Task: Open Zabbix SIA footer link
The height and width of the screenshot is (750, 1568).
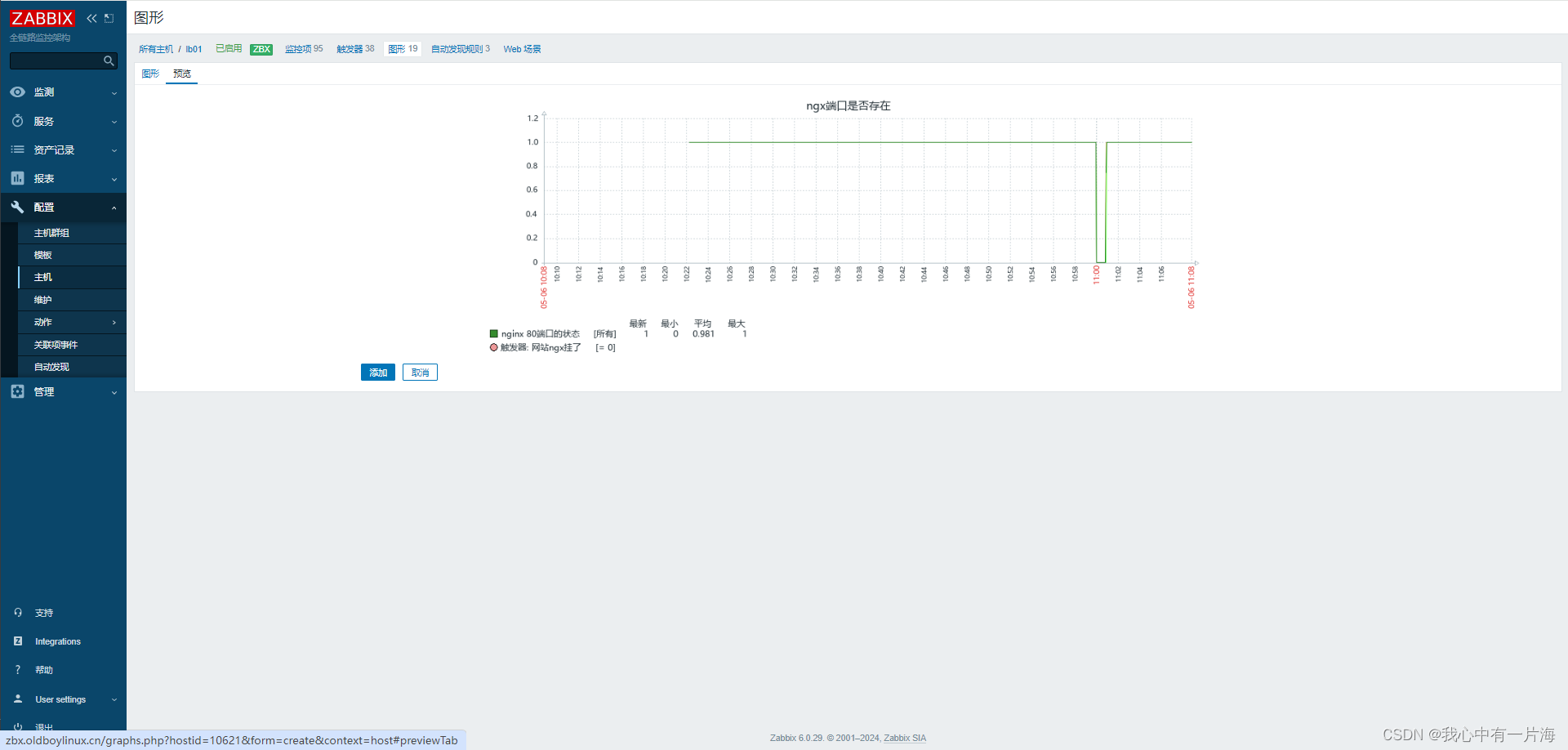Action: [x=905, y=738]
